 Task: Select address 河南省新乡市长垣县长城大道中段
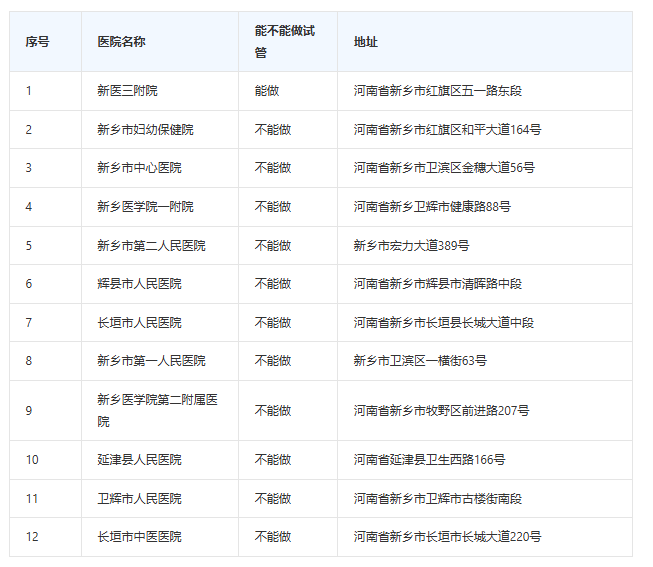[444, 322]
